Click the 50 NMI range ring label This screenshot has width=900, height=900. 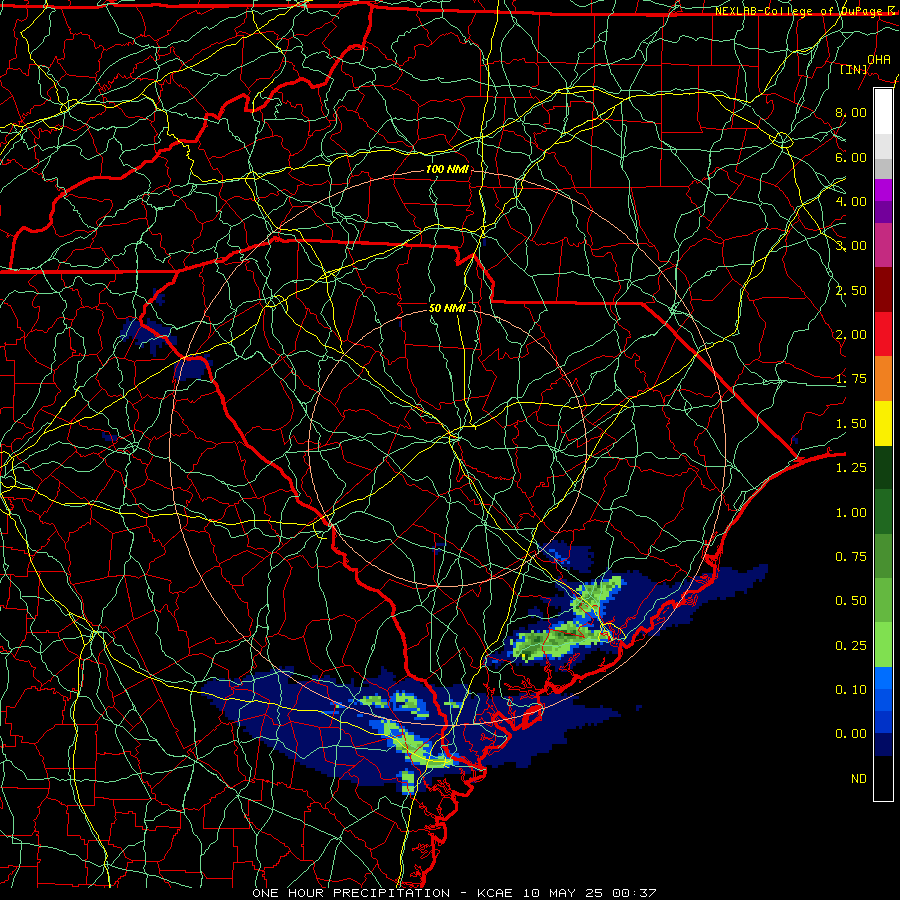coord(447,308)
